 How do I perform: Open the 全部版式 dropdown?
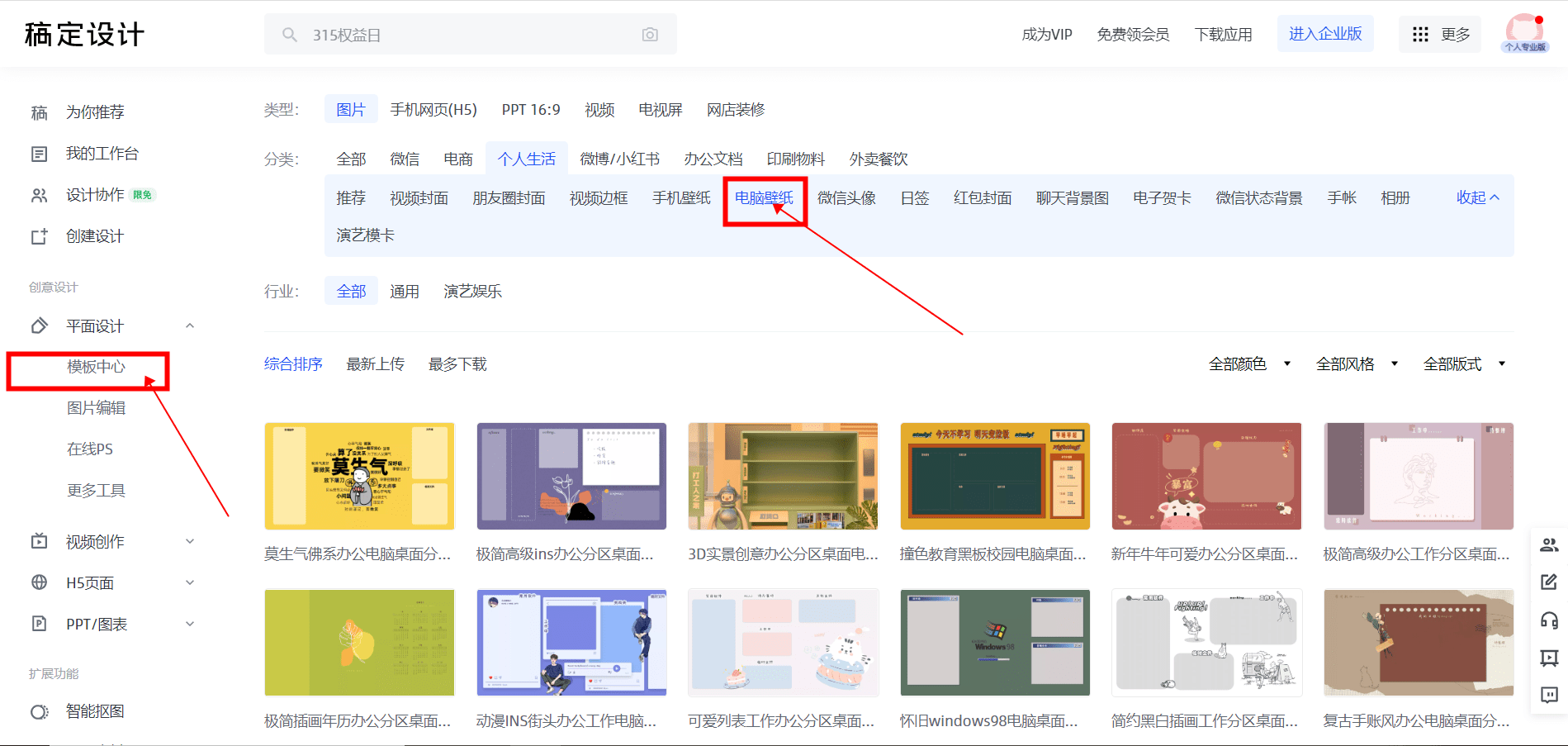[1464, 364]
